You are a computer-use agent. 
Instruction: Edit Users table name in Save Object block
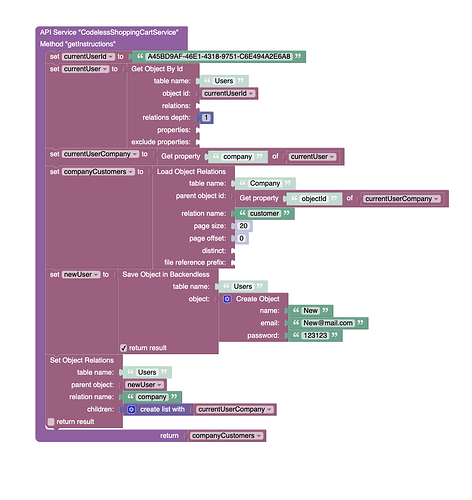[x=243, y=287]
